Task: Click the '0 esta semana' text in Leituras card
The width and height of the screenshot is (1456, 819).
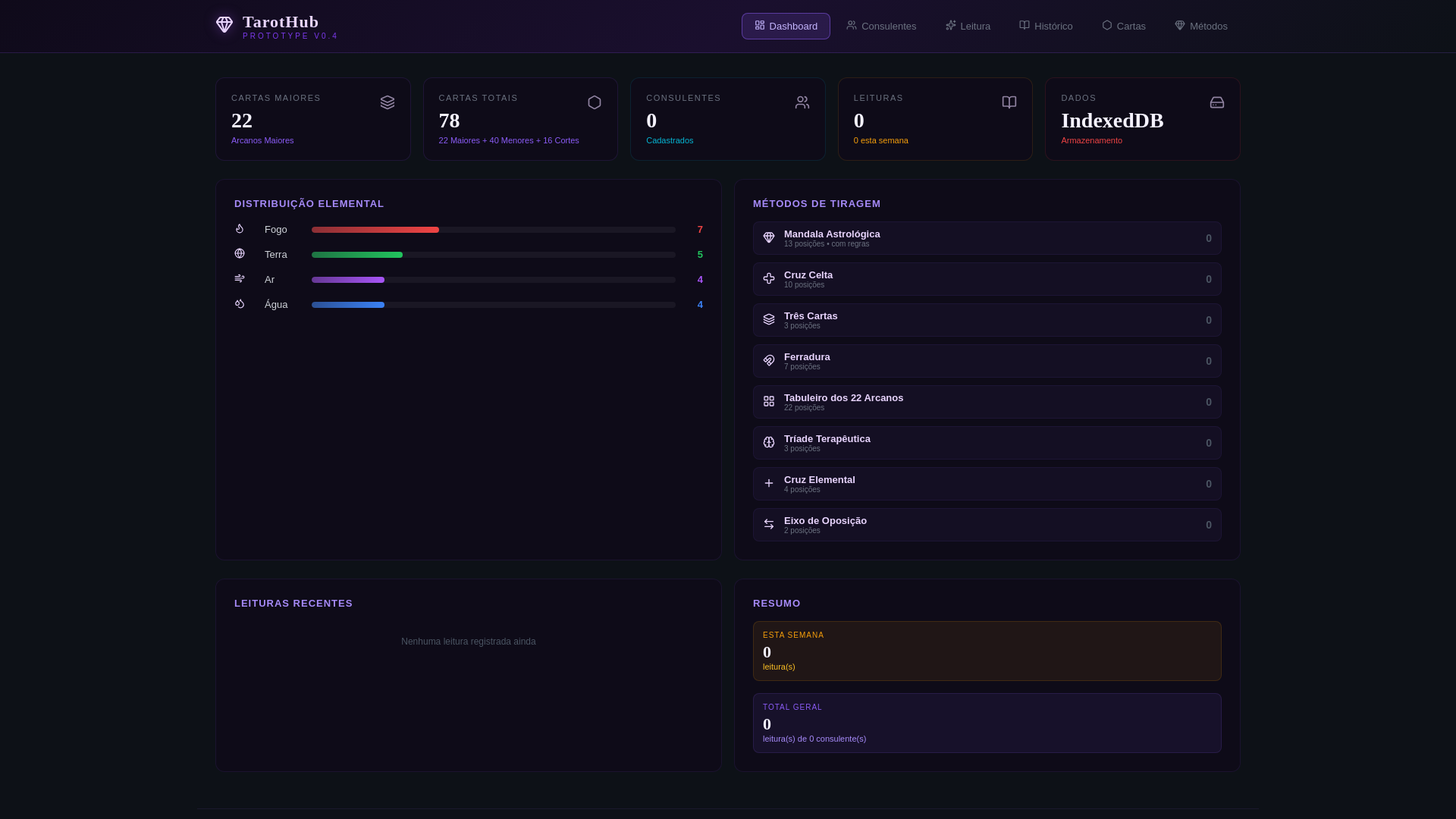Action: pyautogui.click(x=881, y=141)
